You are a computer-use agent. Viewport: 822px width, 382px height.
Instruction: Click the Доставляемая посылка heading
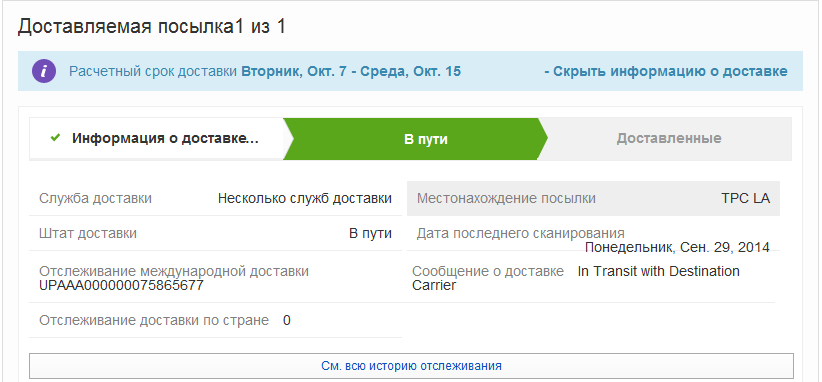pos(152,26)
